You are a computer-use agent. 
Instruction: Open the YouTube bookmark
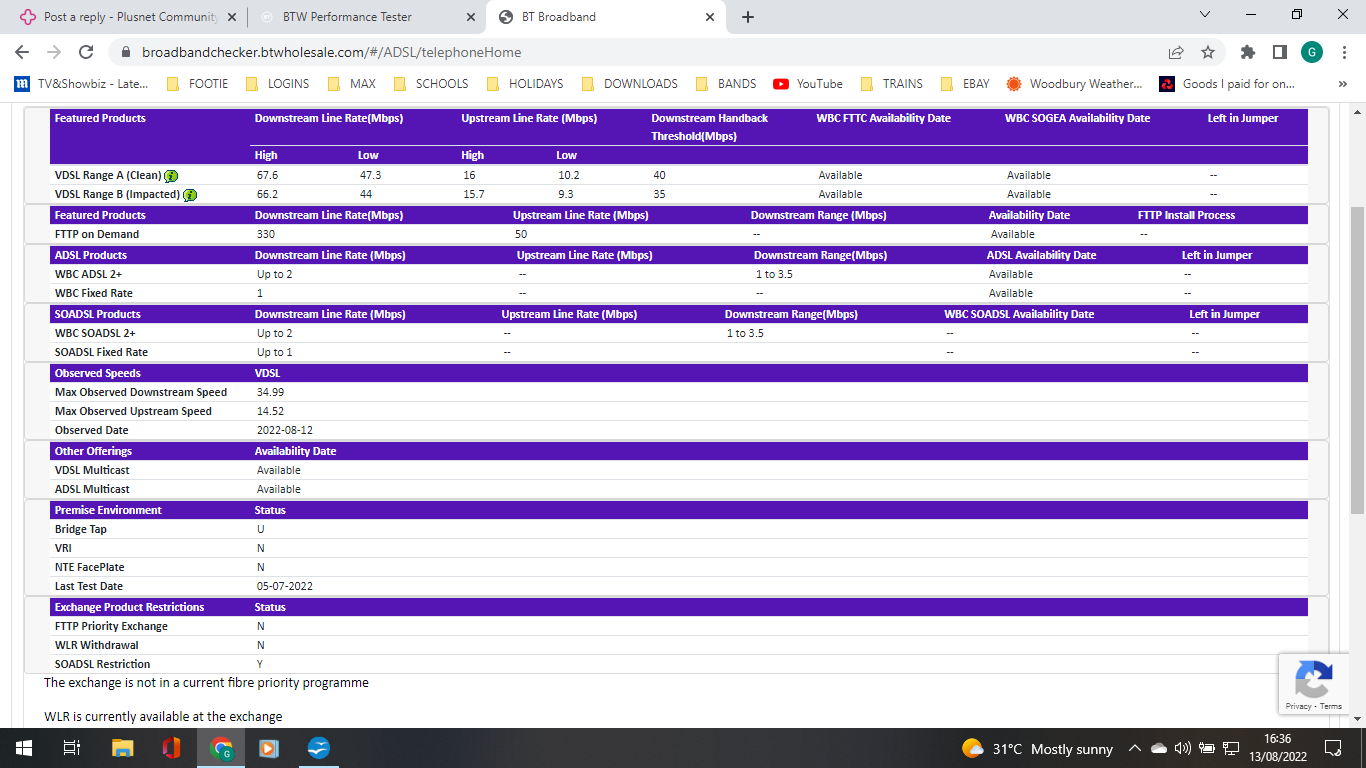click(x=808, y=84)
